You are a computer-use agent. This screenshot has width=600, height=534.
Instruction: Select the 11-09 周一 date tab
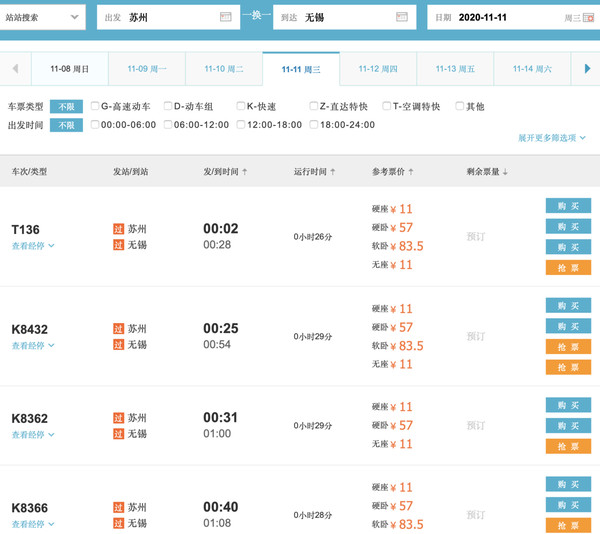pyautogui.click(x=147, y=69)
